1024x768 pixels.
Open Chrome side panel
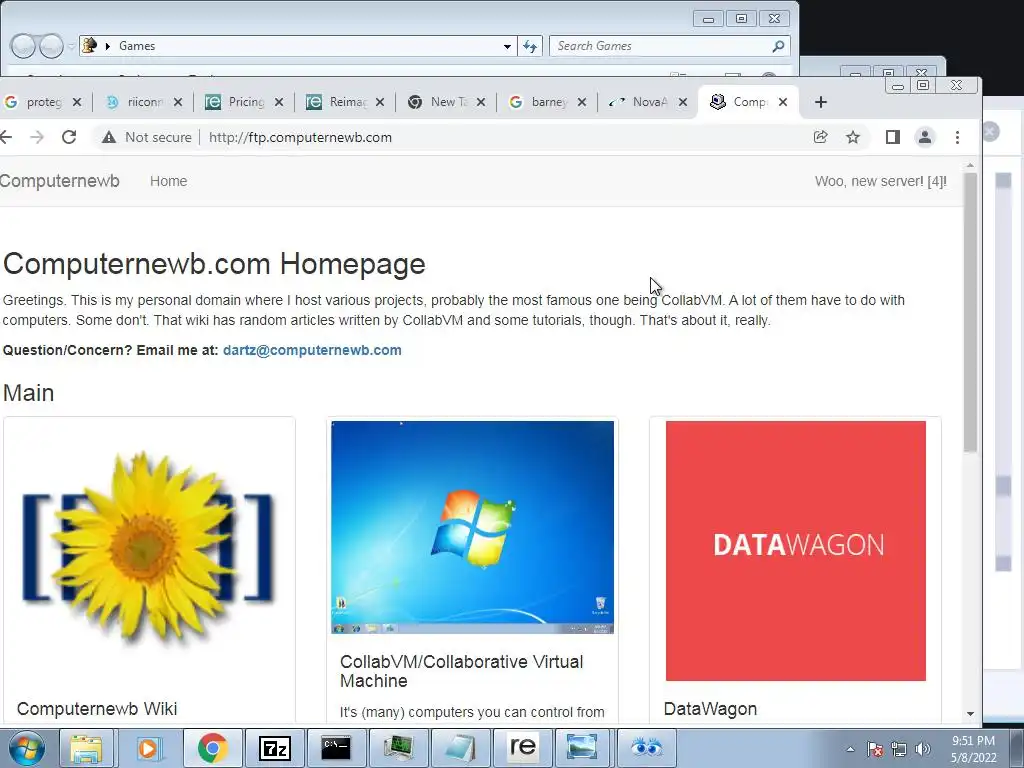pos(893,137)
